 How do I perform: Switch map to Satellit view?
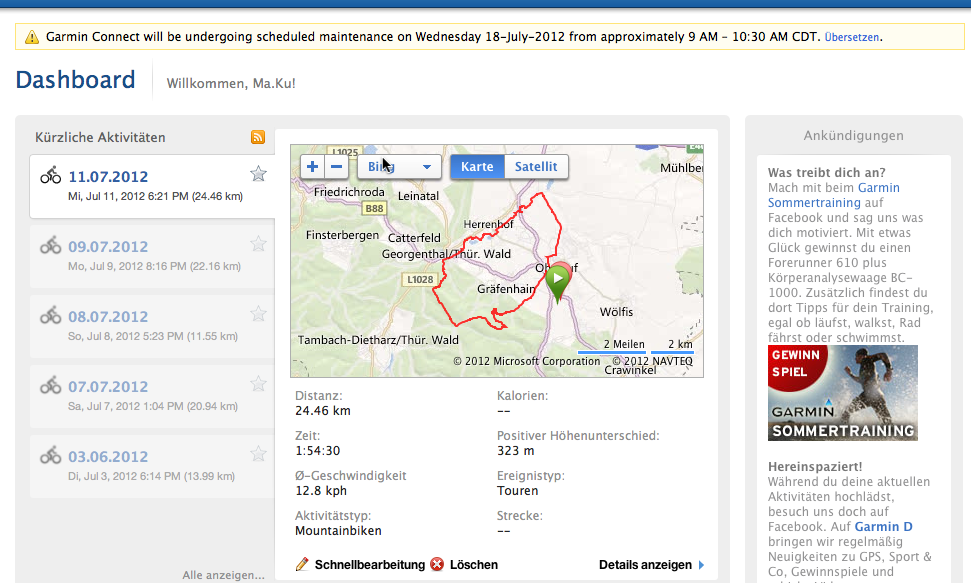pos(536,167)
